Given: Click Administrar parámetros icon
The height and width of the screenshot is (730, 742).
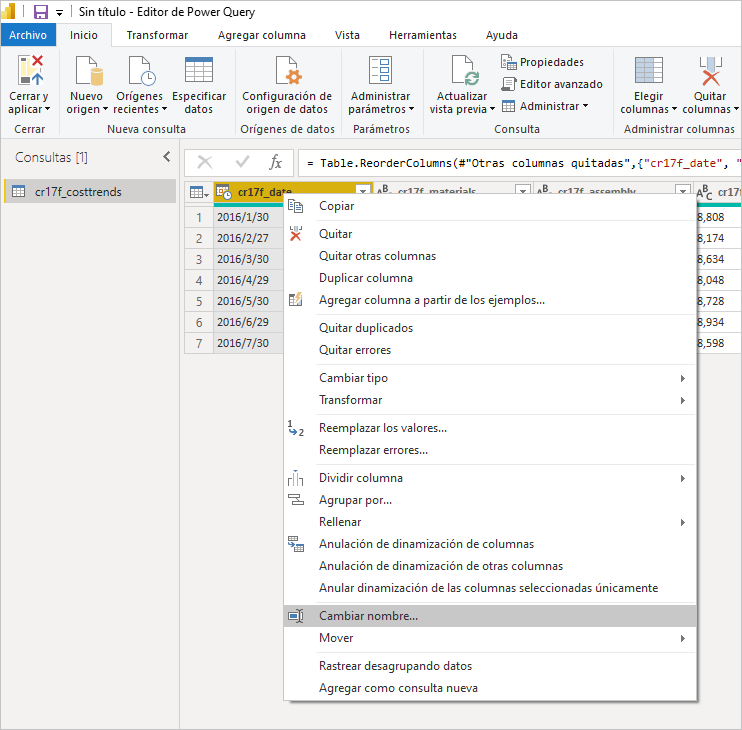Looking at the screenshot, I should click(x=380, y=70).
